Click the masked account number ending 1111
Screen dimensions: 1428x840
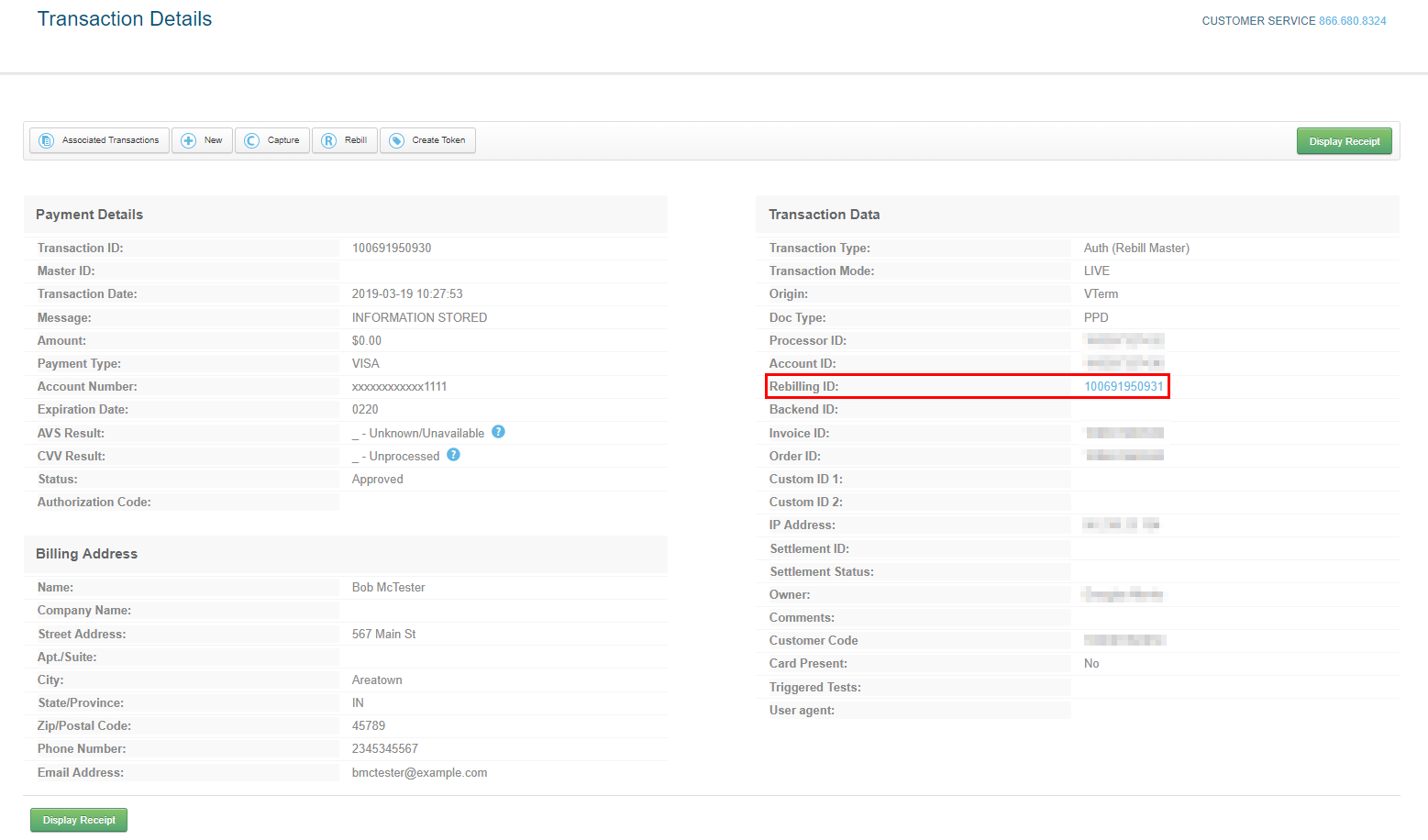pos(399,387)
